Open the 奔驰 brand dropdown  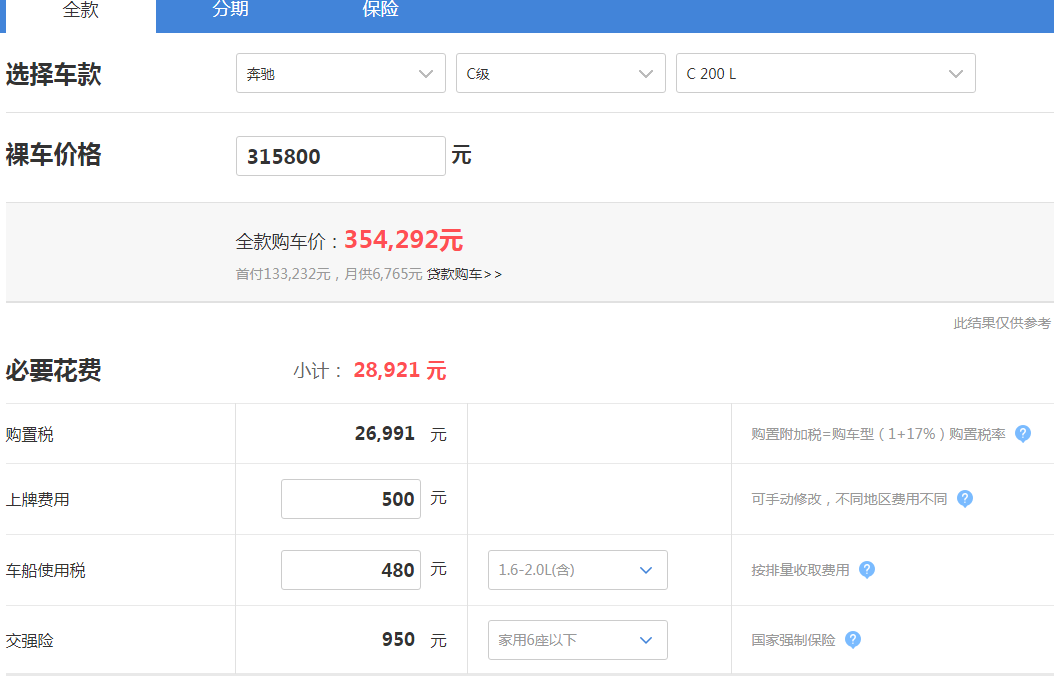coord(341,73)
